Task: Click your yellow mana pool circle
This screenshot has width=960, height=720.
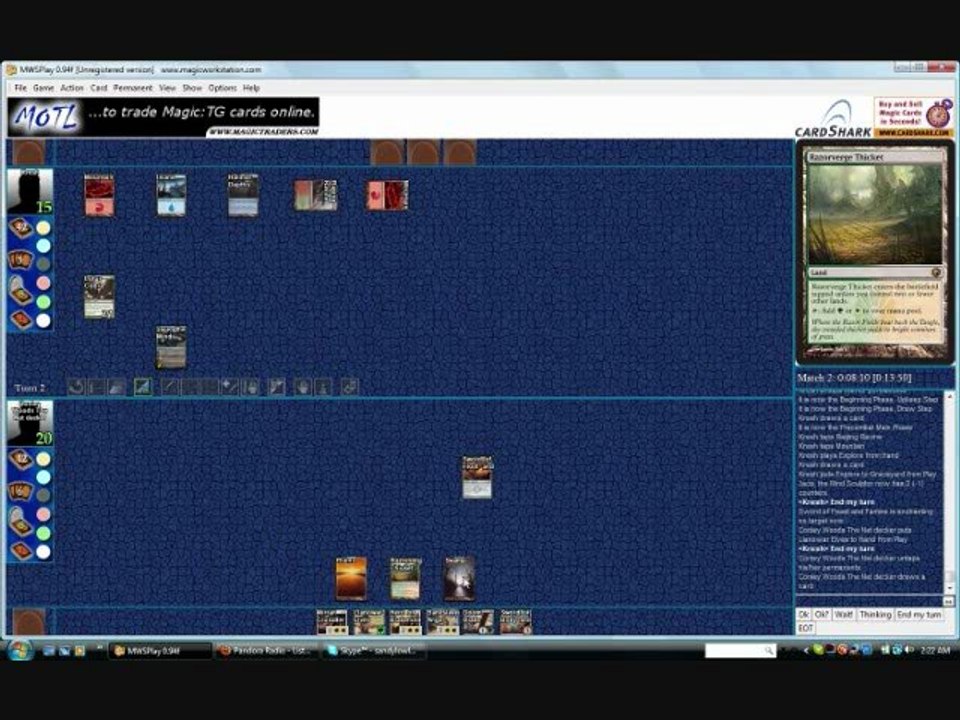Action: pos(43,459)
